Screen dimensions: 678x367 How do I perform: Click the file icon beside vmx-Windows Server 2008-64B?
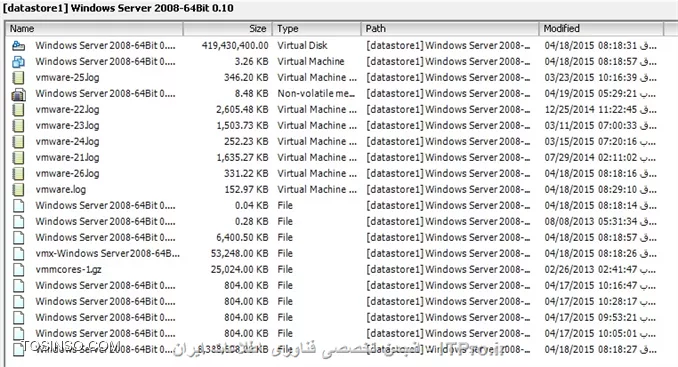coord(18,253)
